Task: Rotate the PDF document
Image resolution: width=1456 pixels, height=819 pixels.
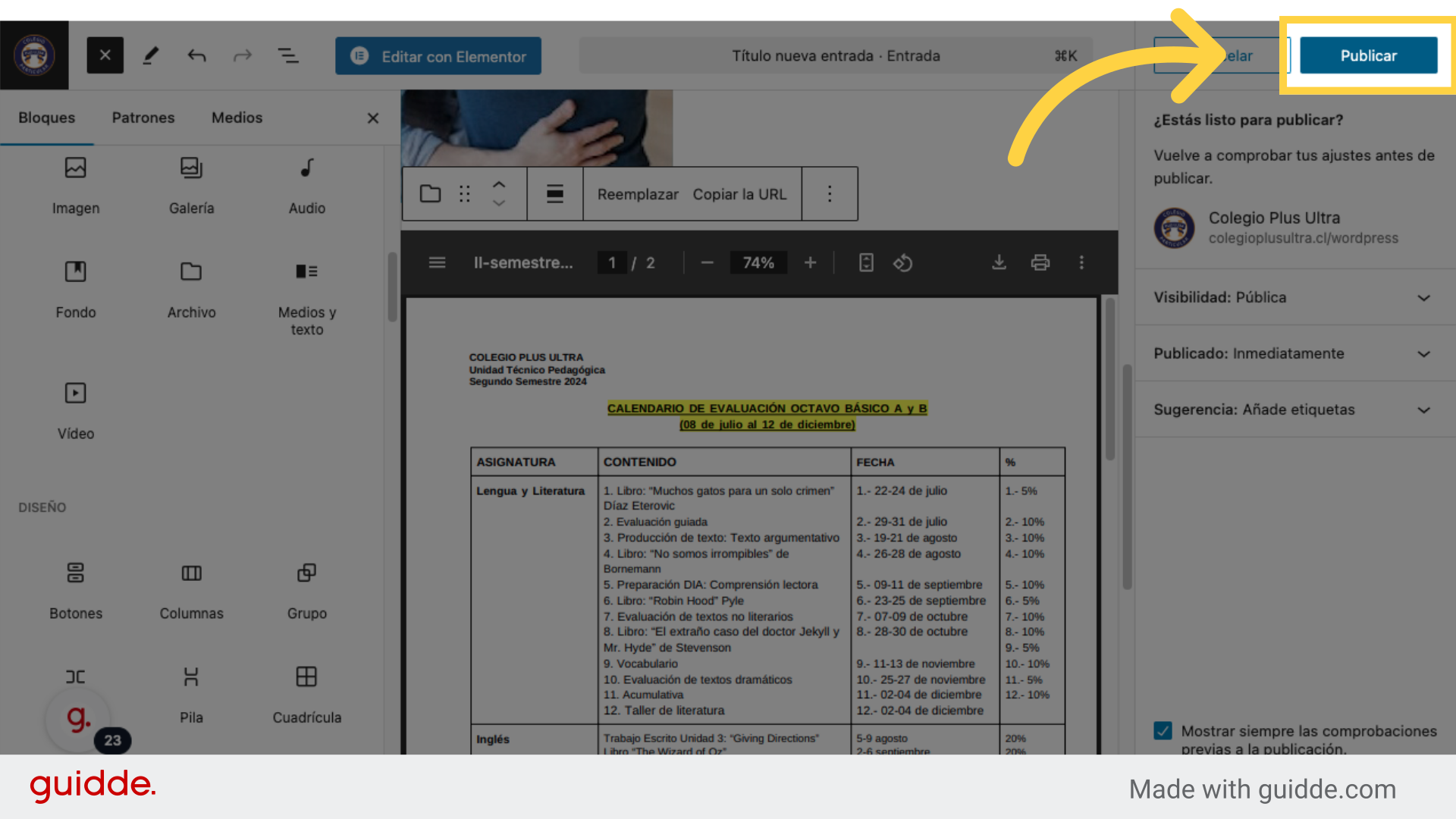Action: [902, 262]
